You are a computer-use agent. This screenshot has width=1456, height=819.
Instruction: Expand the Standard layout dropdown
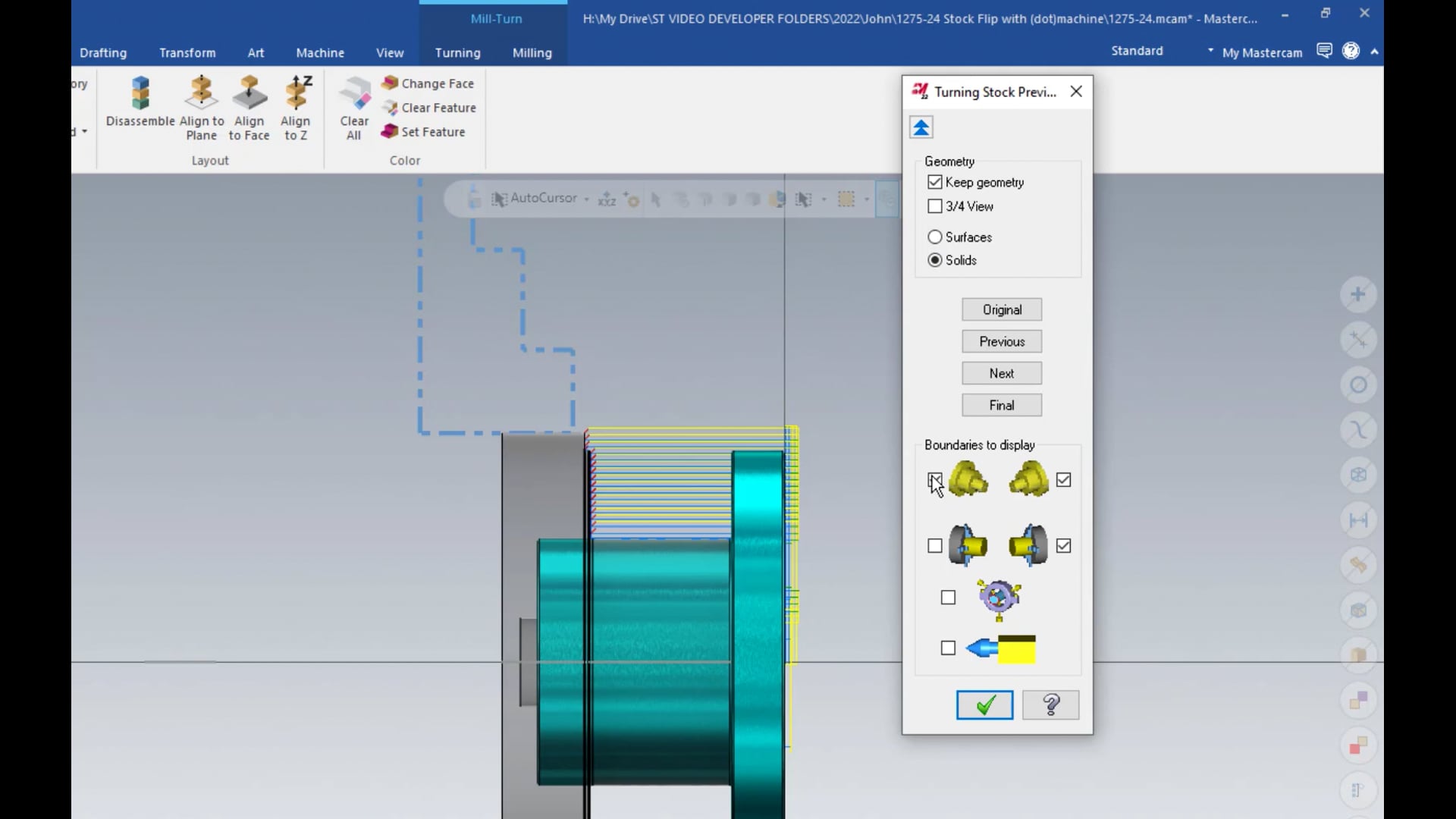[x=1210, y=51]
